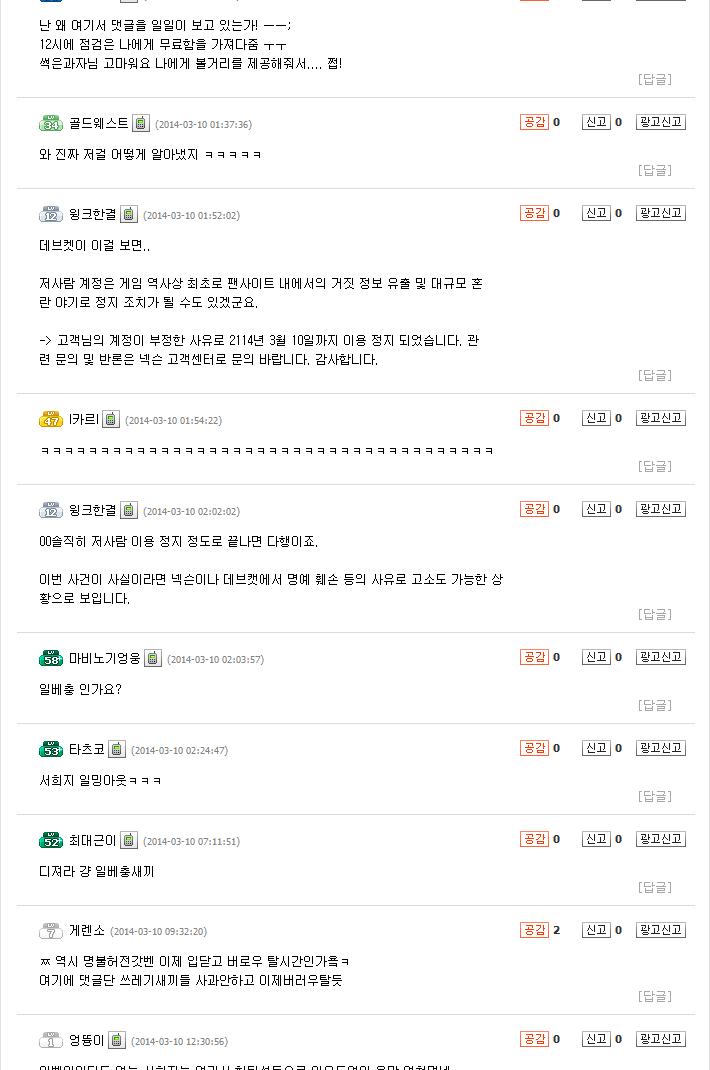Click the mobile phone icon next to 최대근이
The width and height of the screenshot is (710, 1070).
[x=129, y=840]
